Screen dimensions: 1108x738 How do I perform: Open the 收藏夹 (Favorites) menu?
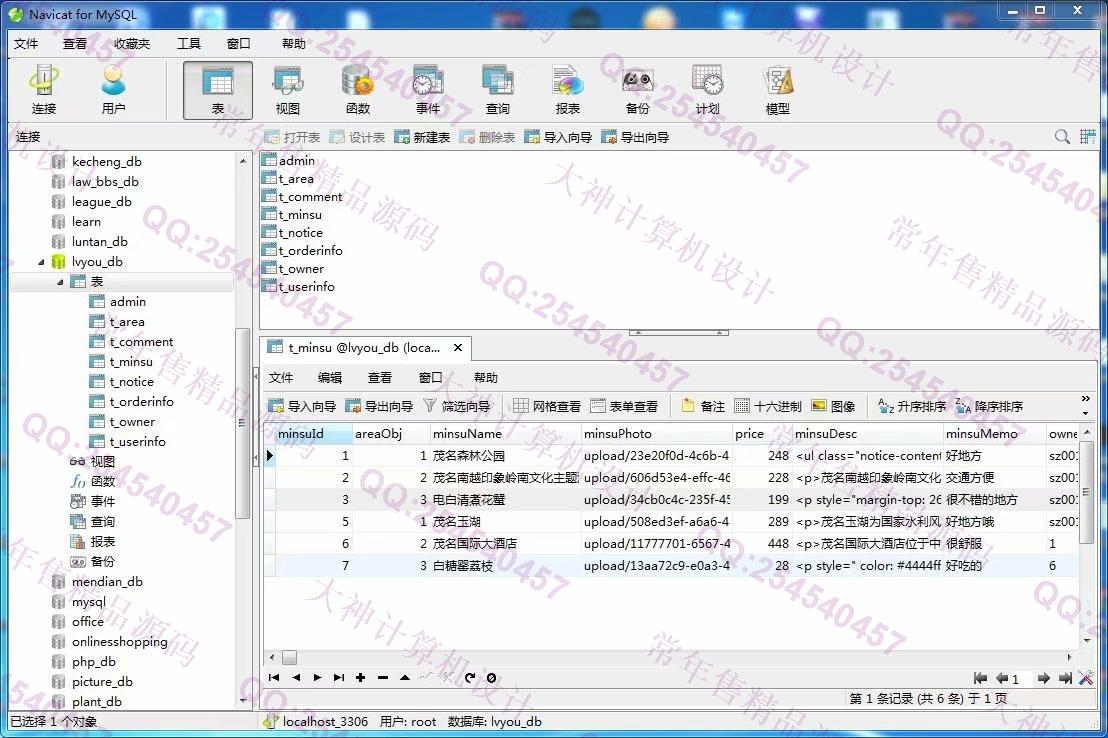coord(131,44)
